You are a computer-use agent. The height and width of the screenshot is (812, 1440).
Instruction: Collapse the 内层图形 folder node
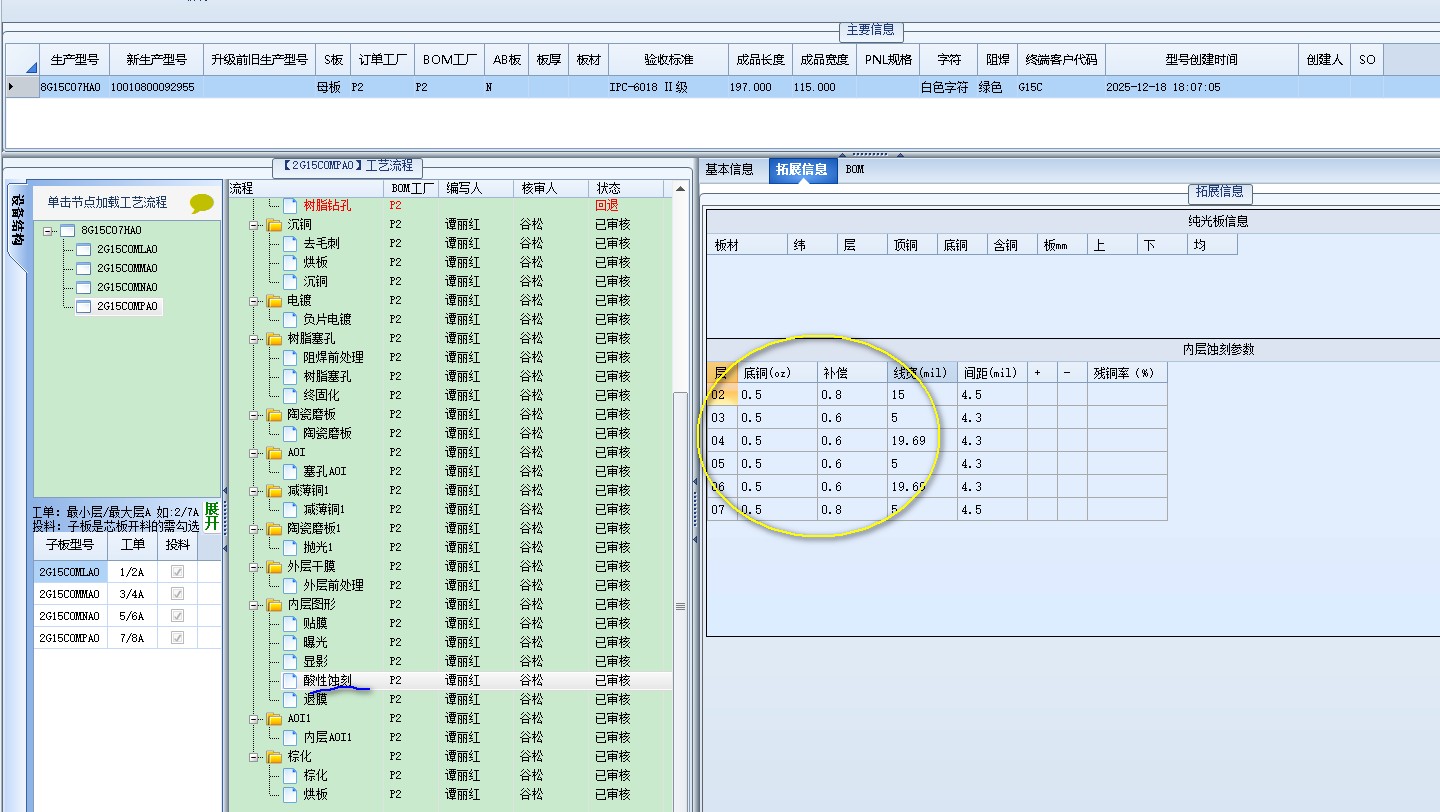[255, 604]
